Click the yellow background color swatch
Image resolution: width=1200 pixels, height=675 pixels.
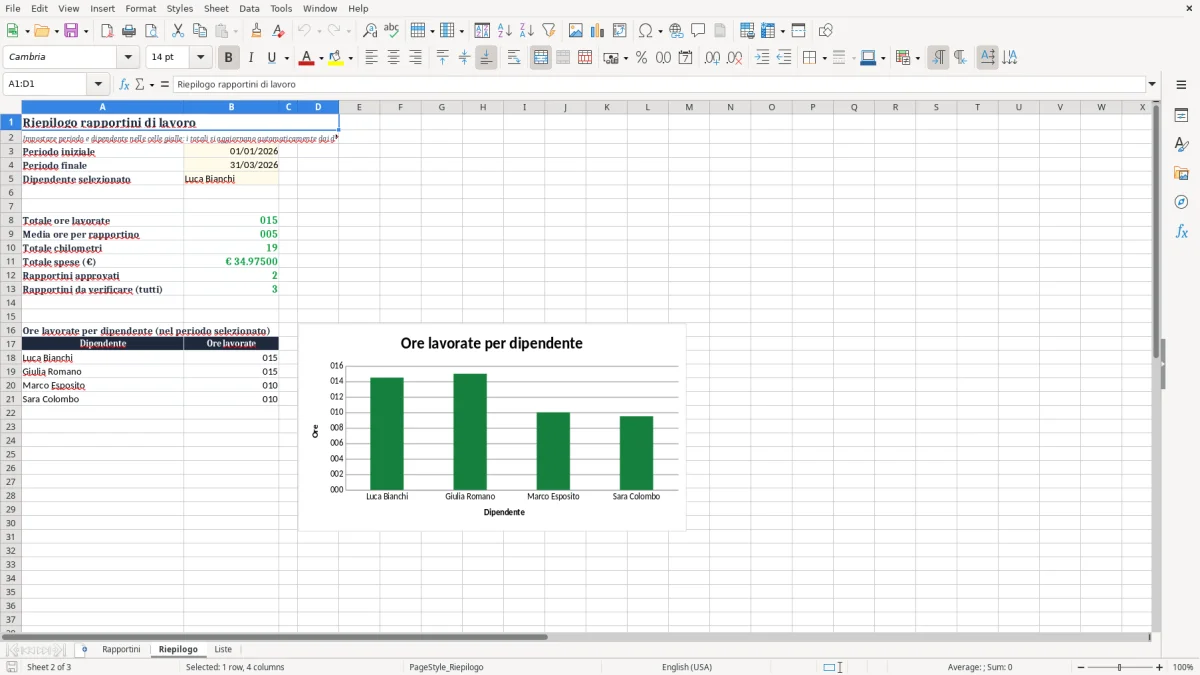[336, 58]
